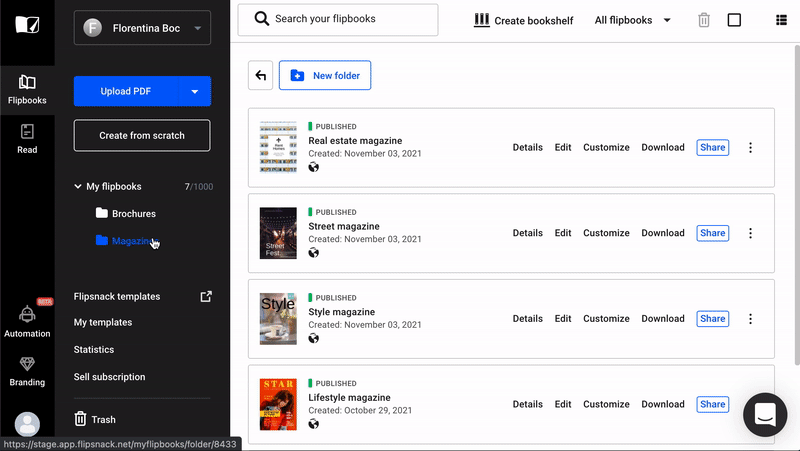Collapse the My flipbooks tree
800x451 pixels.
coord(78,186)
